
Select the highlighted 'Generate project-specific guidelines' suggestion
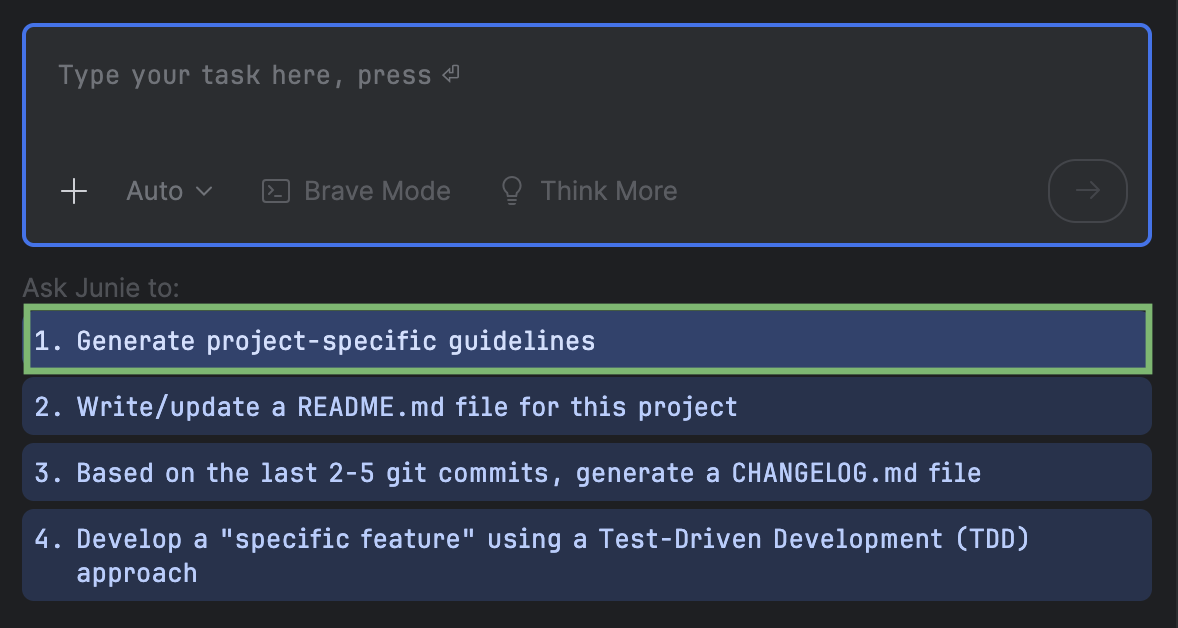(589, 340)
